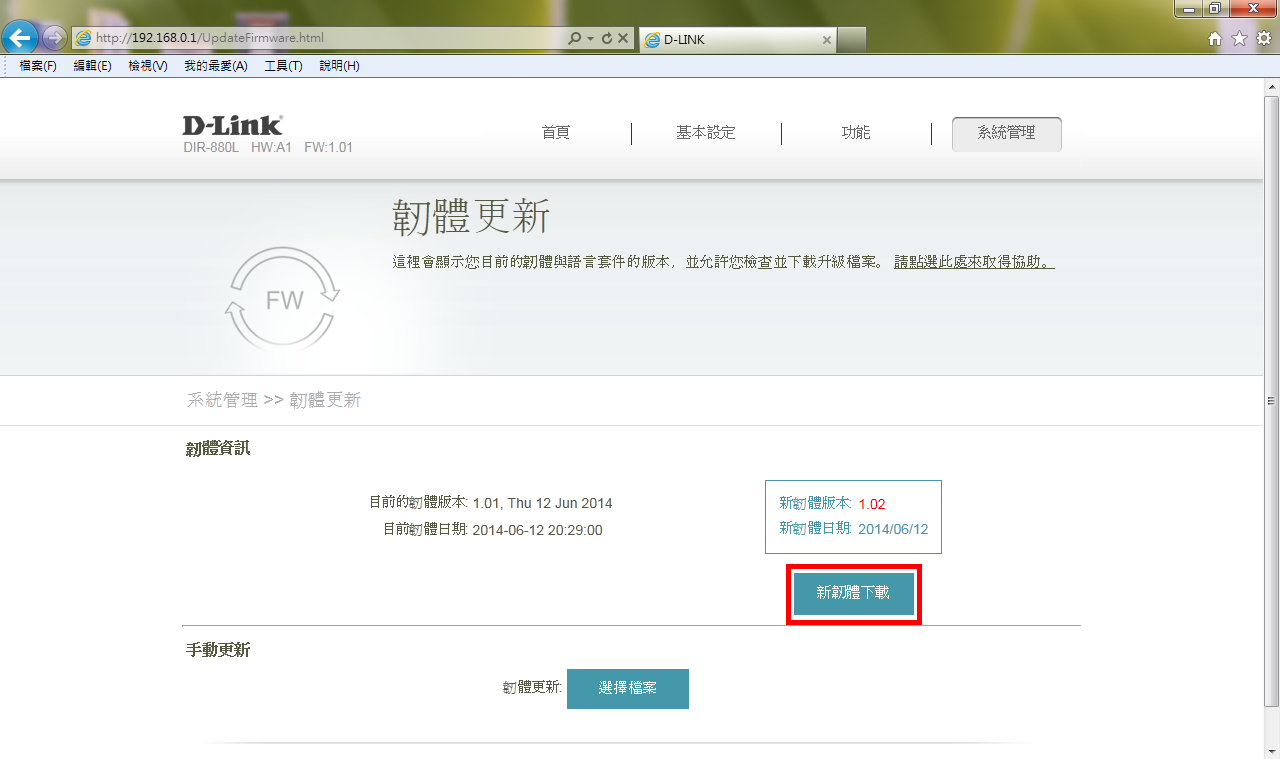Viewport: 1280px width, 759px height.
Task: Open Favorites star icon
Action: pos(1239,38)
